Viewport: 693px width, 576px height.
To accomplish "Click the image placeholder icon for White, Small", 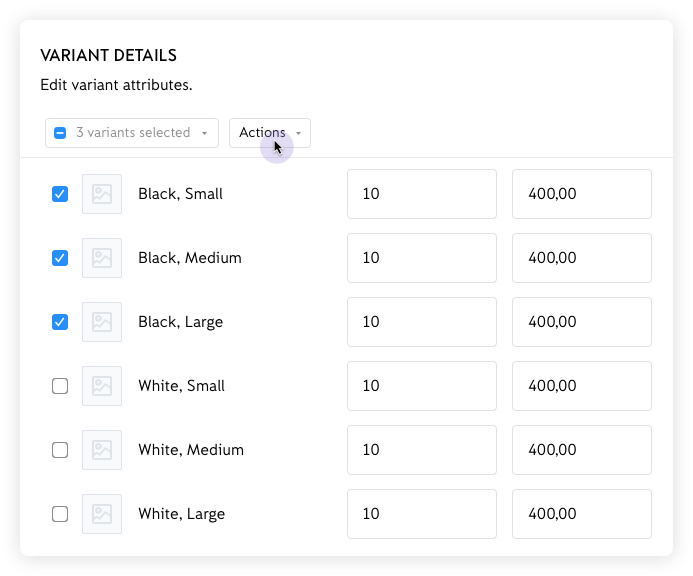I will pos(102,386).
